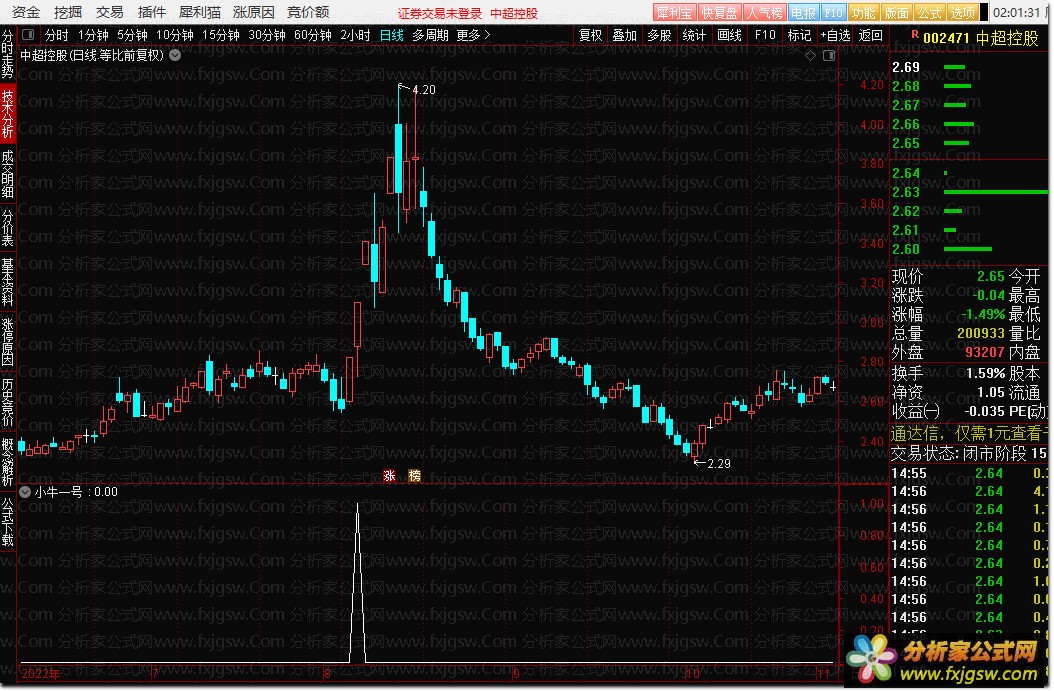Open the 功能 button
1054x691 pixels.
click(863, 13)
